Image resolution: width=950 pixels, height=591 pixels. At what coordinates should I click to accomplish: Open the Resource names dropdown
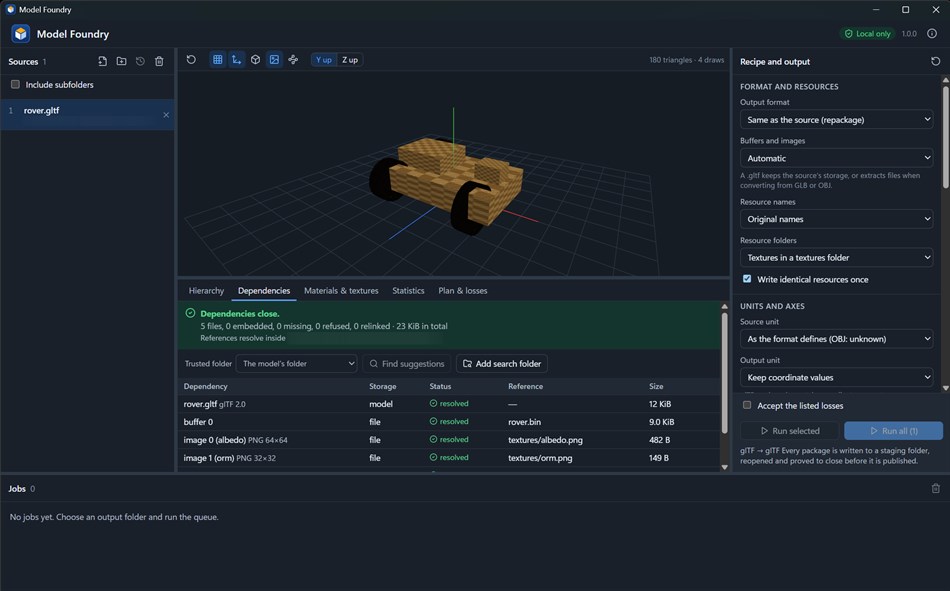point(836,219)
